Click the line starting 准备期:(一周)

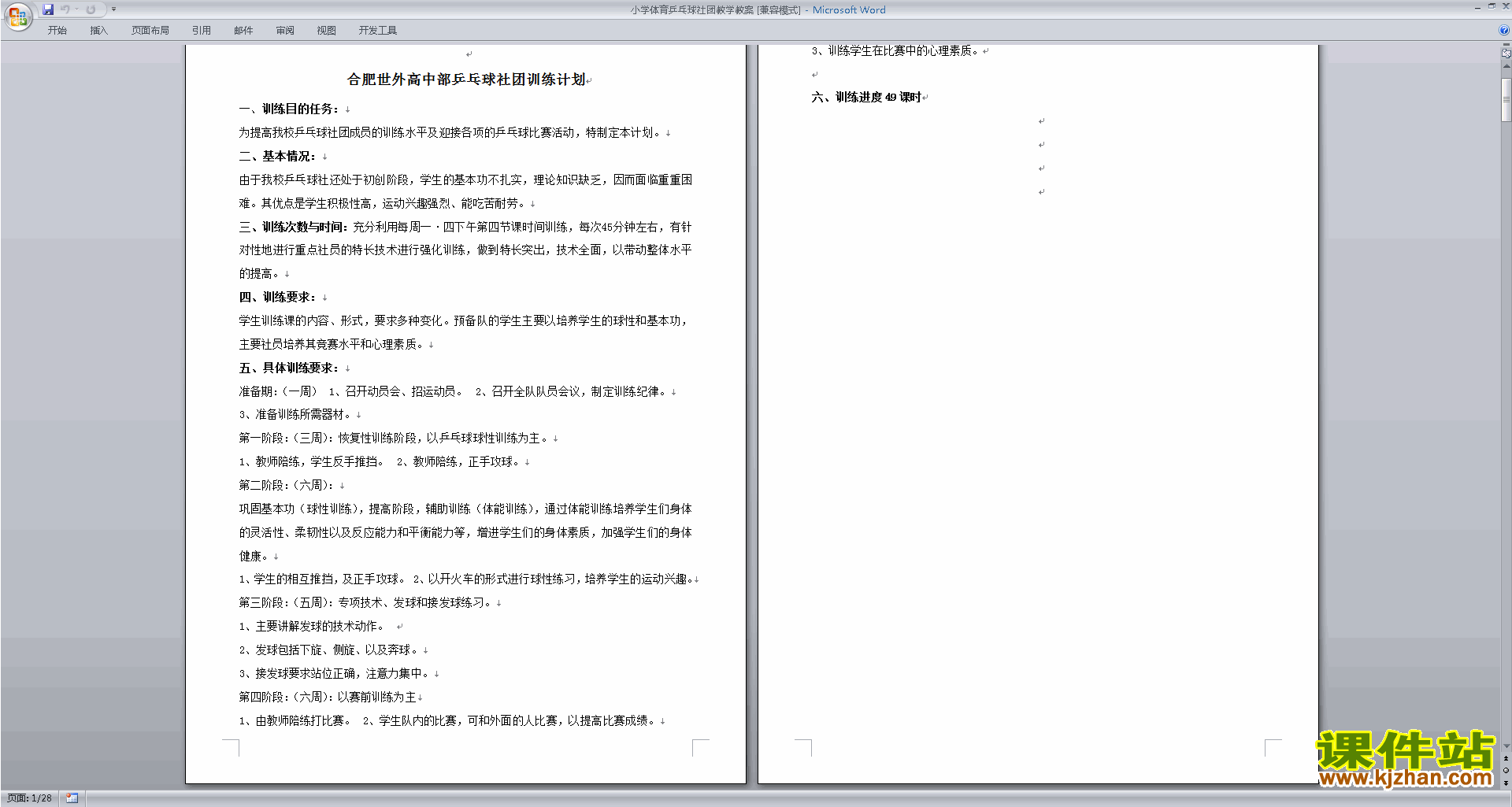coord(454,391)
